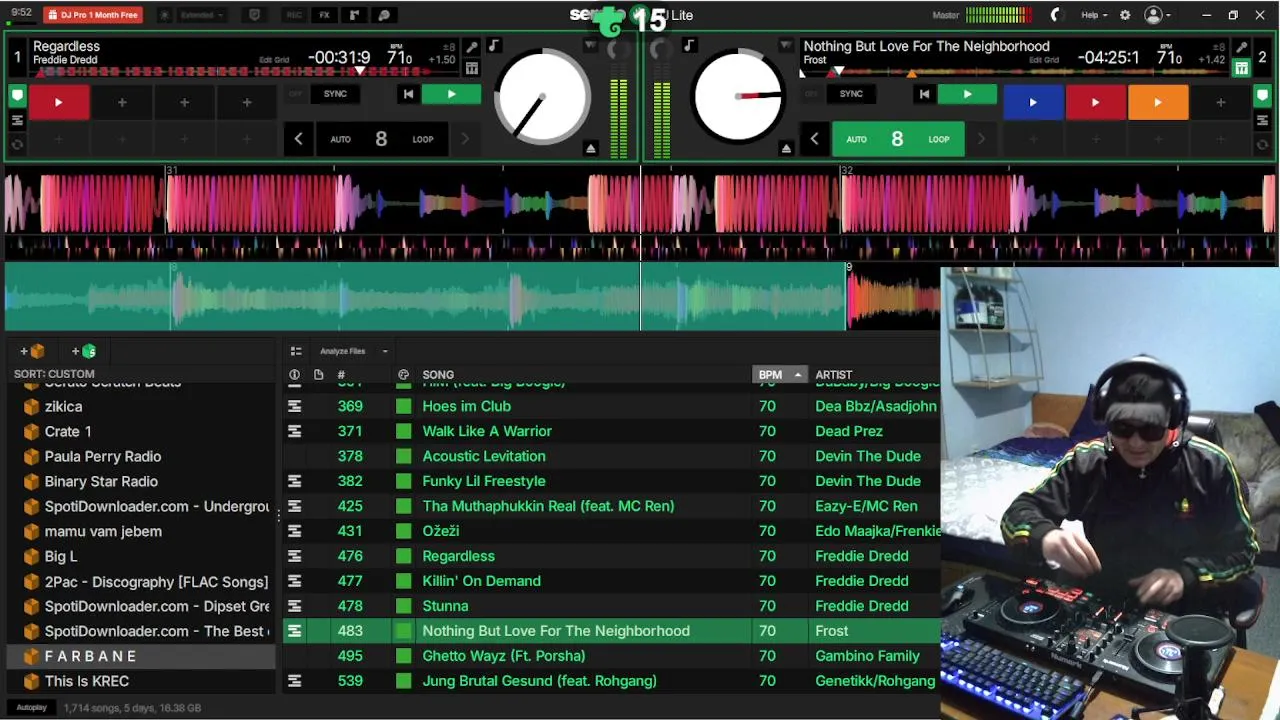Sort the library by the BPM column
This screenshot has height=720, width=1280.
point(779,374)
